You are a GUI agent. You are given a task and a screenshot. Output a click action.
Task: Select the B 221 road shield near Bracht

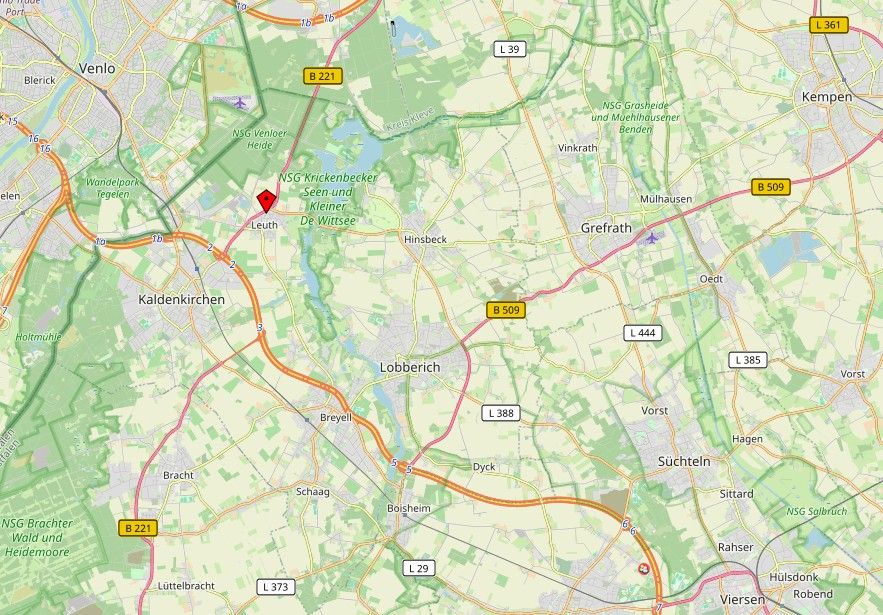[138, 528]
